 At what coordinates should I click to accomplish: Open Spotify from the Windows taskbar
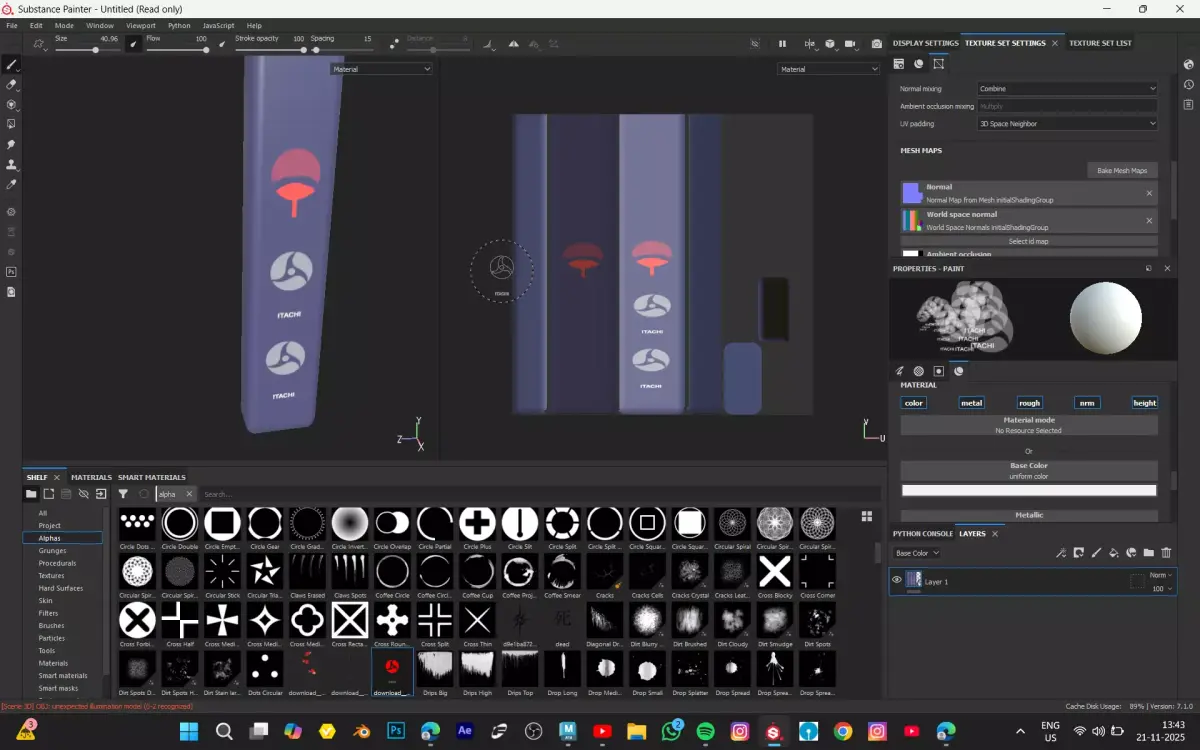[705, 732]
